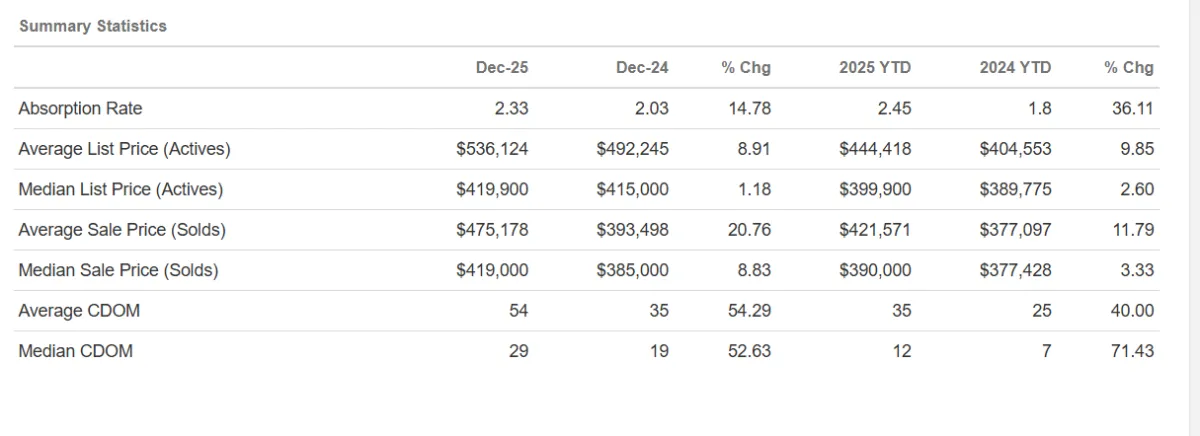
Task: Click the 71.43 percent change value
Action: coord(1133,351)
